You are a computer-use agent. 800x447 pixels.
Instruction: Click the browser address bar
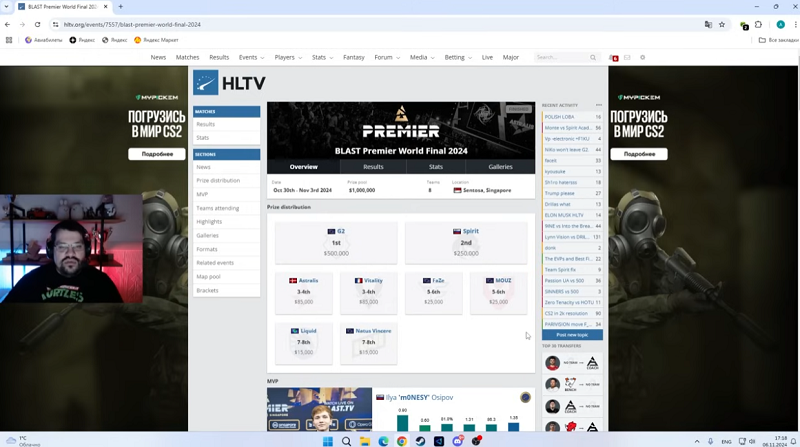coord(378,24)
